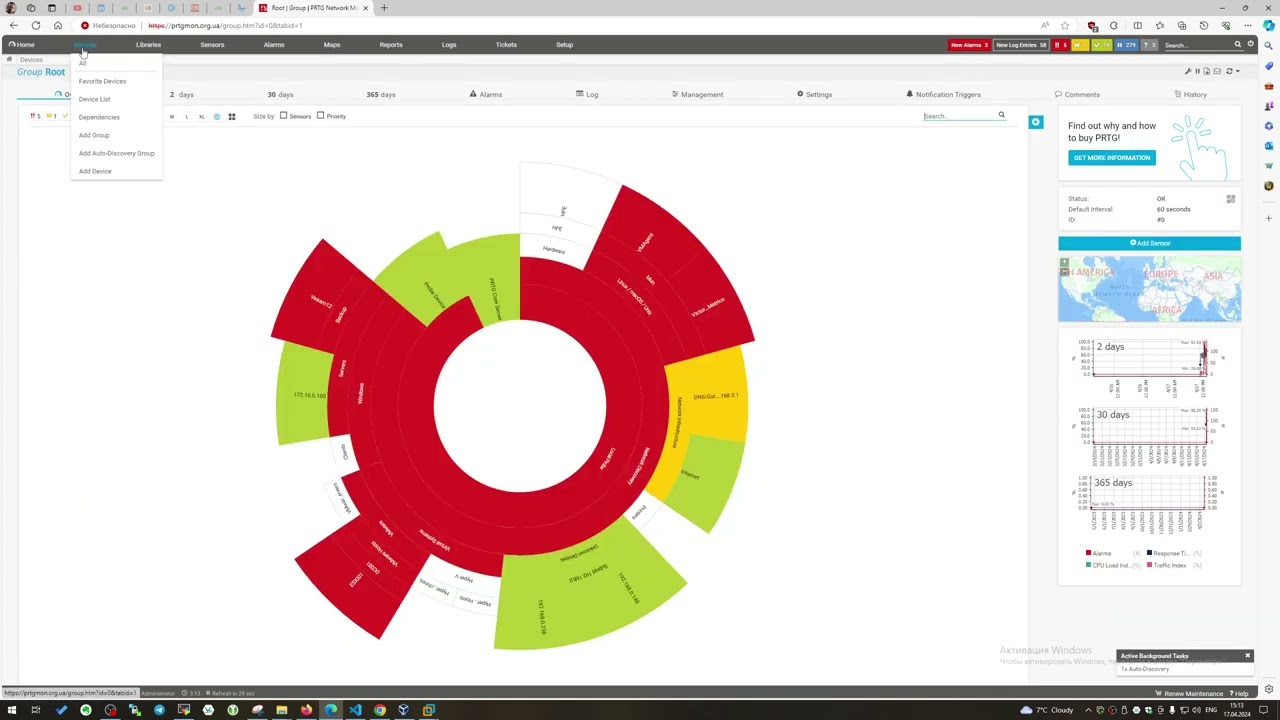Switch to the Management tab
This screenshot has width=1280, height=720.
point(698,94)
